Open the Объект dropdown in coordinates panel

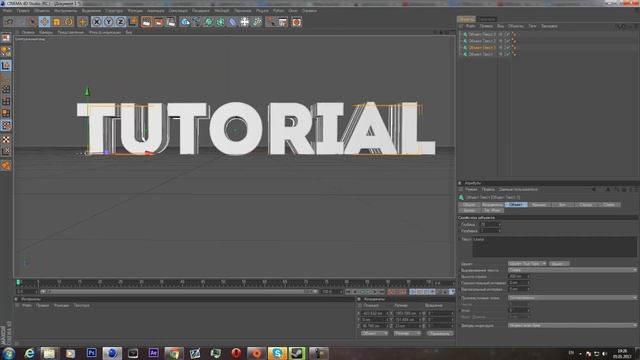[x=374, y=333]
